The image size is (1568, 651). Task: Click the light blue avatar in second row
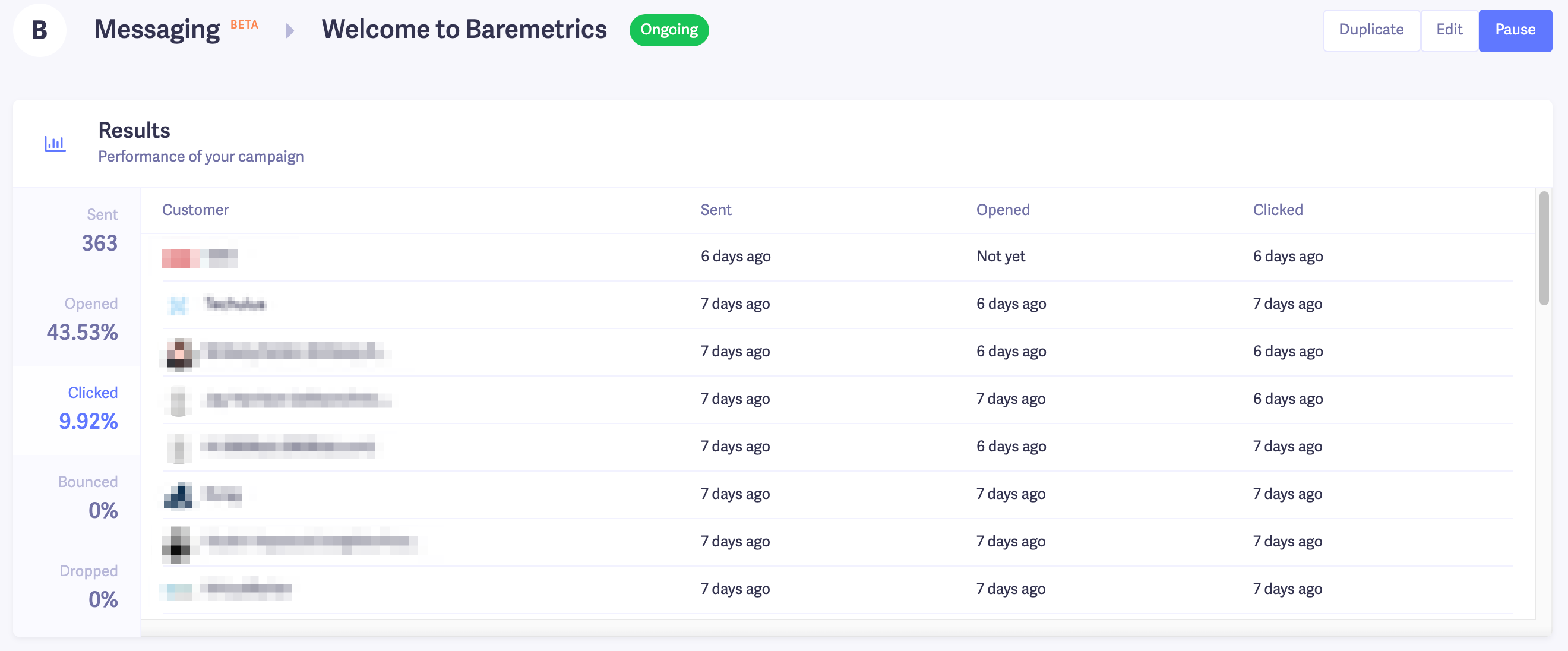click(x=178, y=305)
